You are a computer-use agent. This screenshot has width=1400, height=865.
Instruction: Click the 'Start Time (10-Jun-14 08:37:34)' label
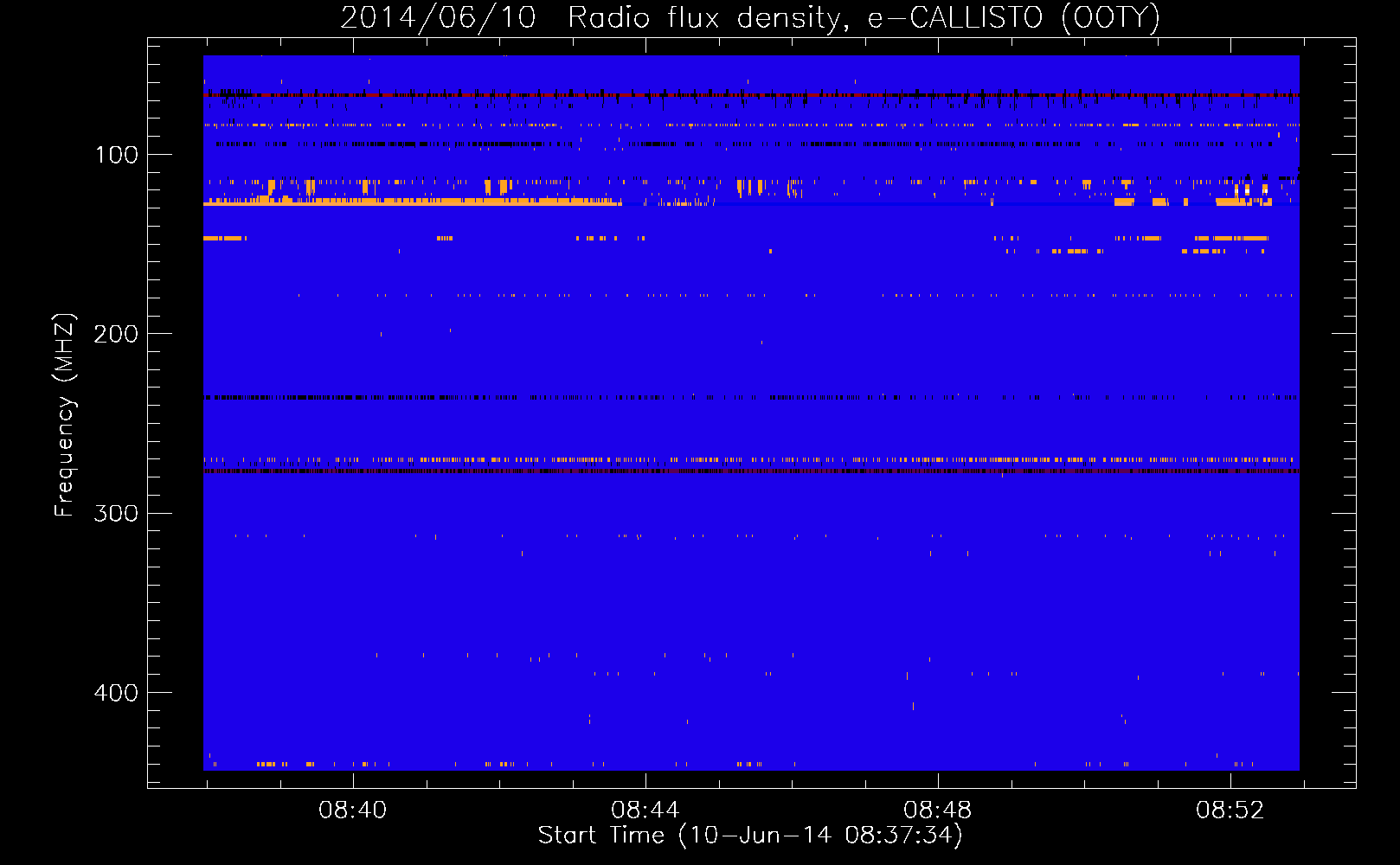[x=750, y=836]
